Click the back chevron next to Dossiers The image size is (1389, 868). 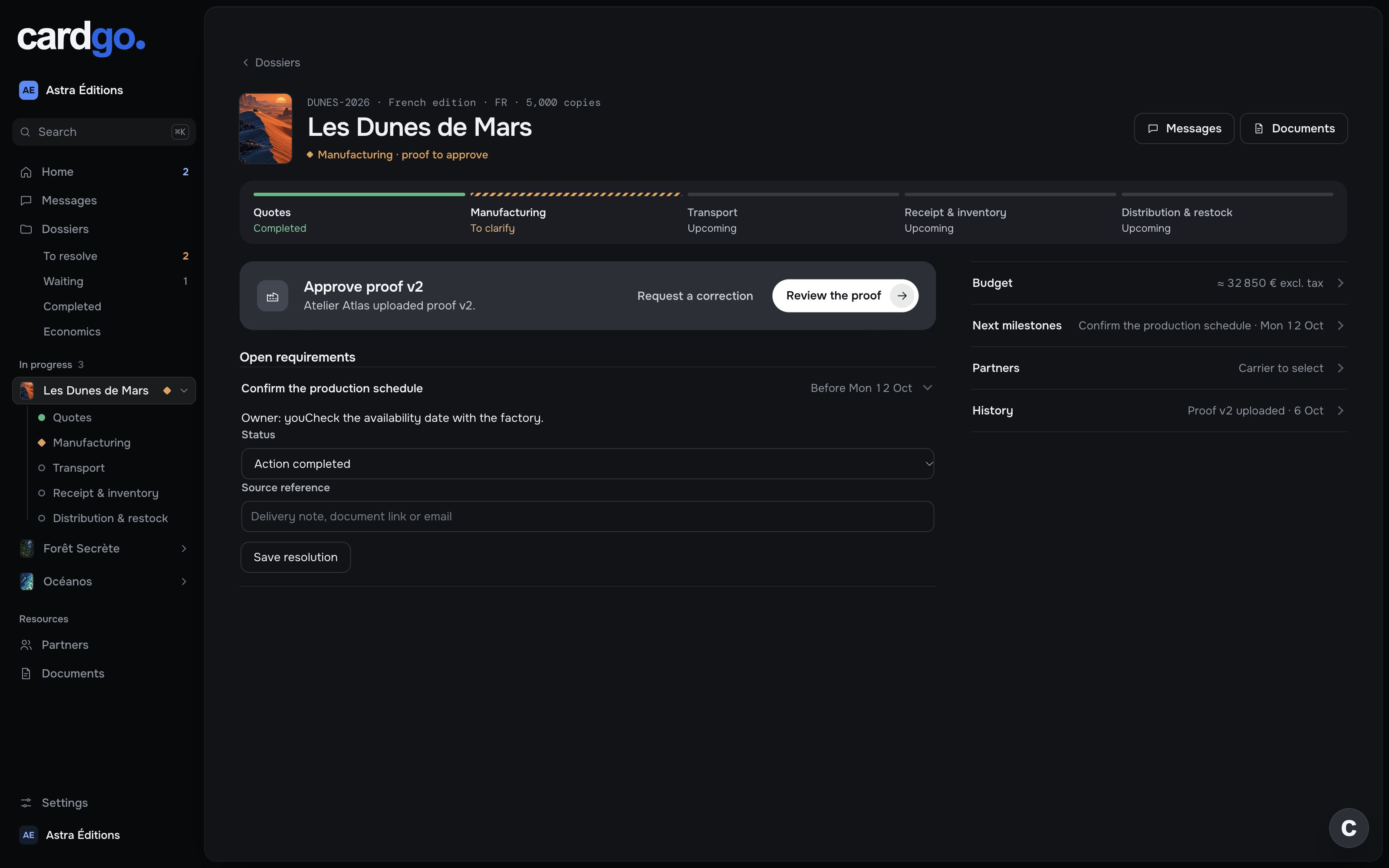coord(246,62)
